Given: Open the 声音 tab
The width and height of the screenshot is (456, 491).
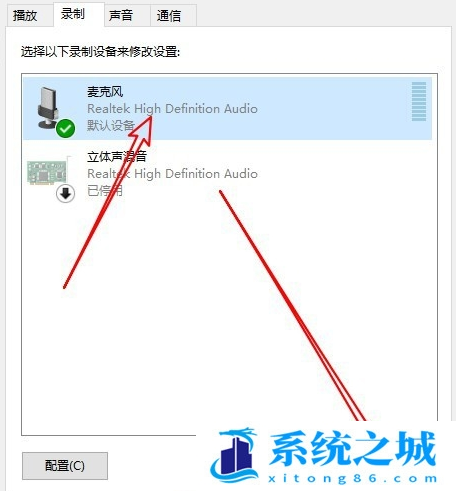Looking at the screenshot, I should coord(121,15).
